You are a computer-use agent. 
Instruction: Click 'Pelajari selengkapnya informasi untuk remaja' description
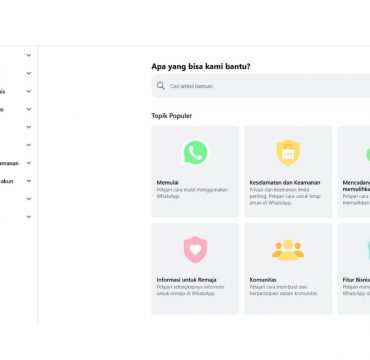[191, 290]
